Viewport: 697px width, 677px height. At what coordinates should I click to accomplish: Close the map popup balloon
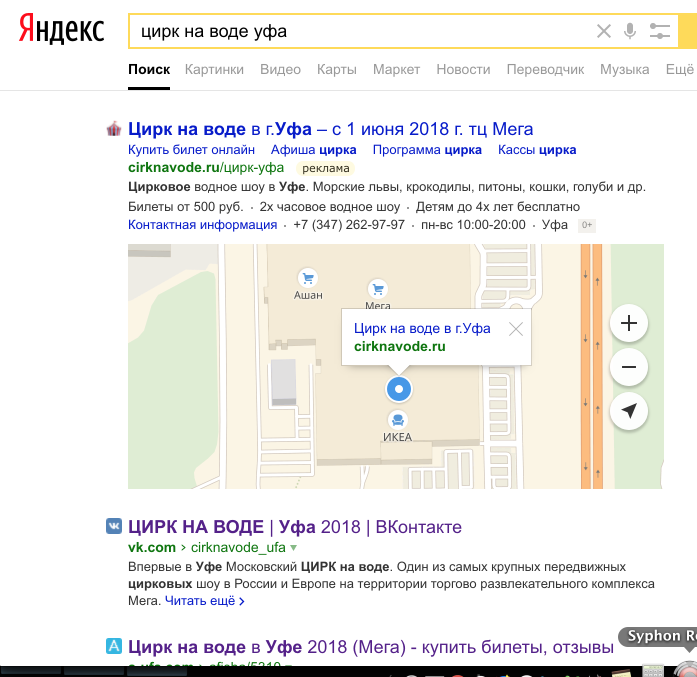tap(516, 329)
